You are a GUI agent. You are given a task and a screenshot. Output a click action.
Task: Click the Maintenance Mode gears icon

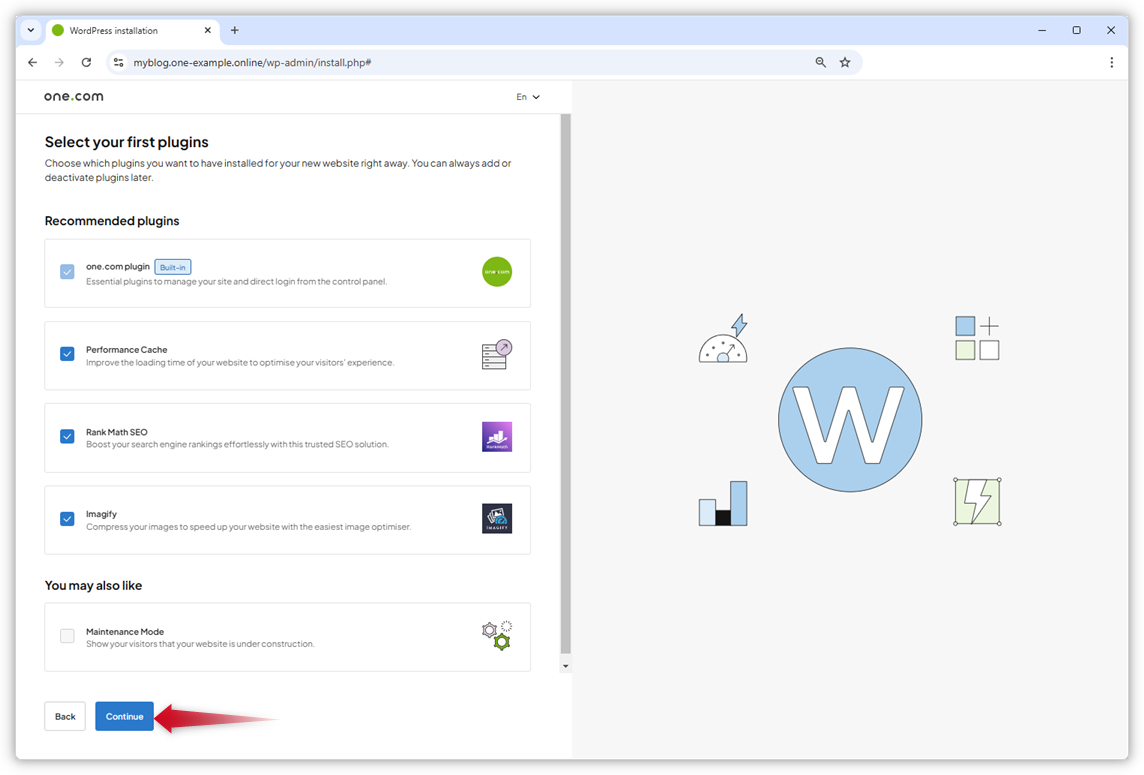(497, 636)
